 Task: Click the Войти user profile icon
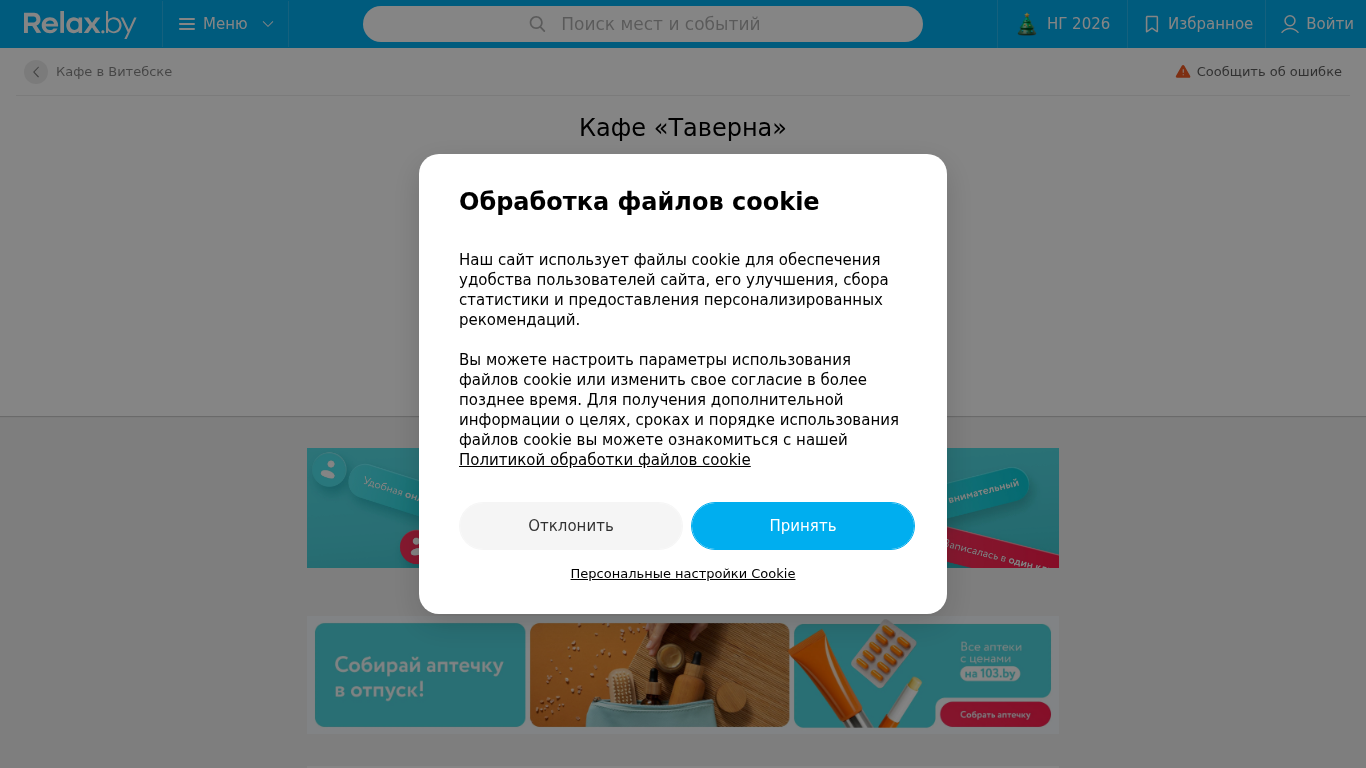pos(1290,24)
